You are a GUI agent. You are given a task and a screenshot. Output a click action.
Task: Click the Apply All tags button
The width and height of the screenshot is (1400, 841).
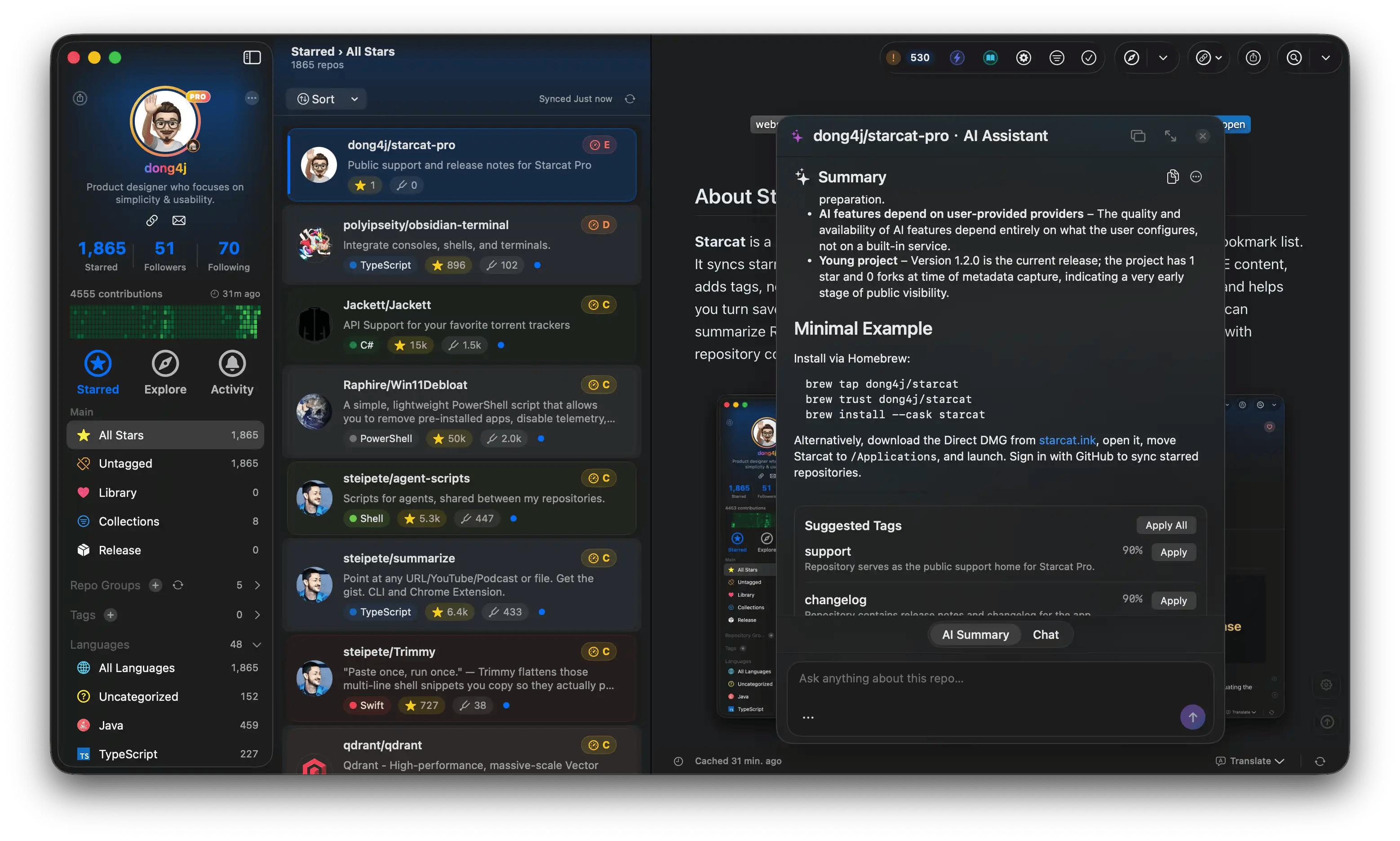click(x=1165, y=525)
